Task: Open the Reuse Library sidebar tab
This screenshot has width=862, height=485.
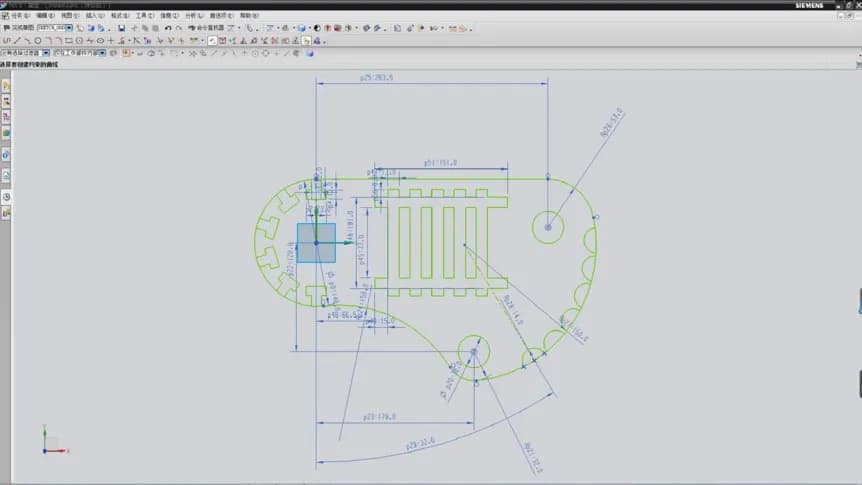Action: pos(6,133)
